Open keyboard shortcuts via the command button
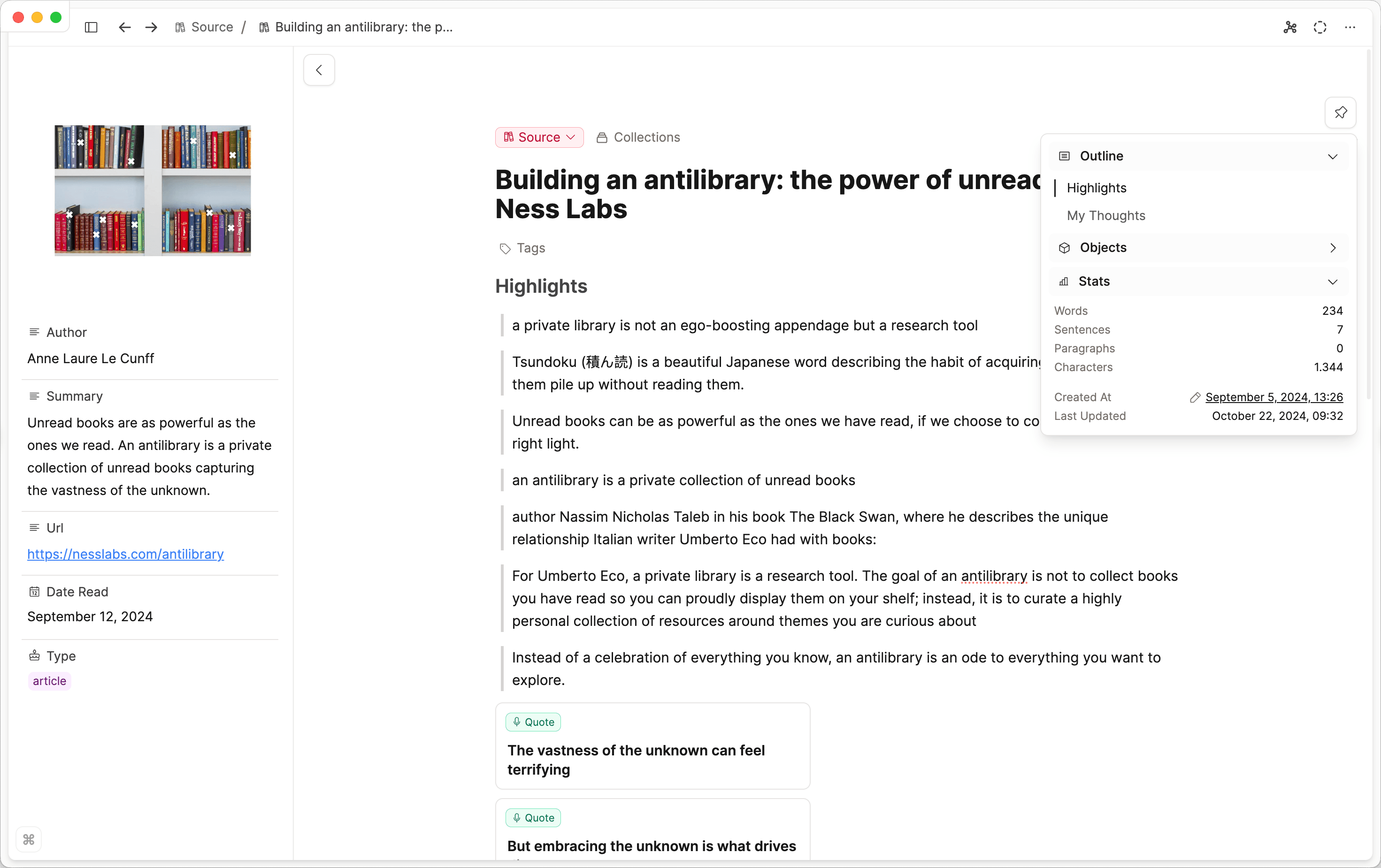The width and height of the screenshot is (1381, 868). point(29,839)
